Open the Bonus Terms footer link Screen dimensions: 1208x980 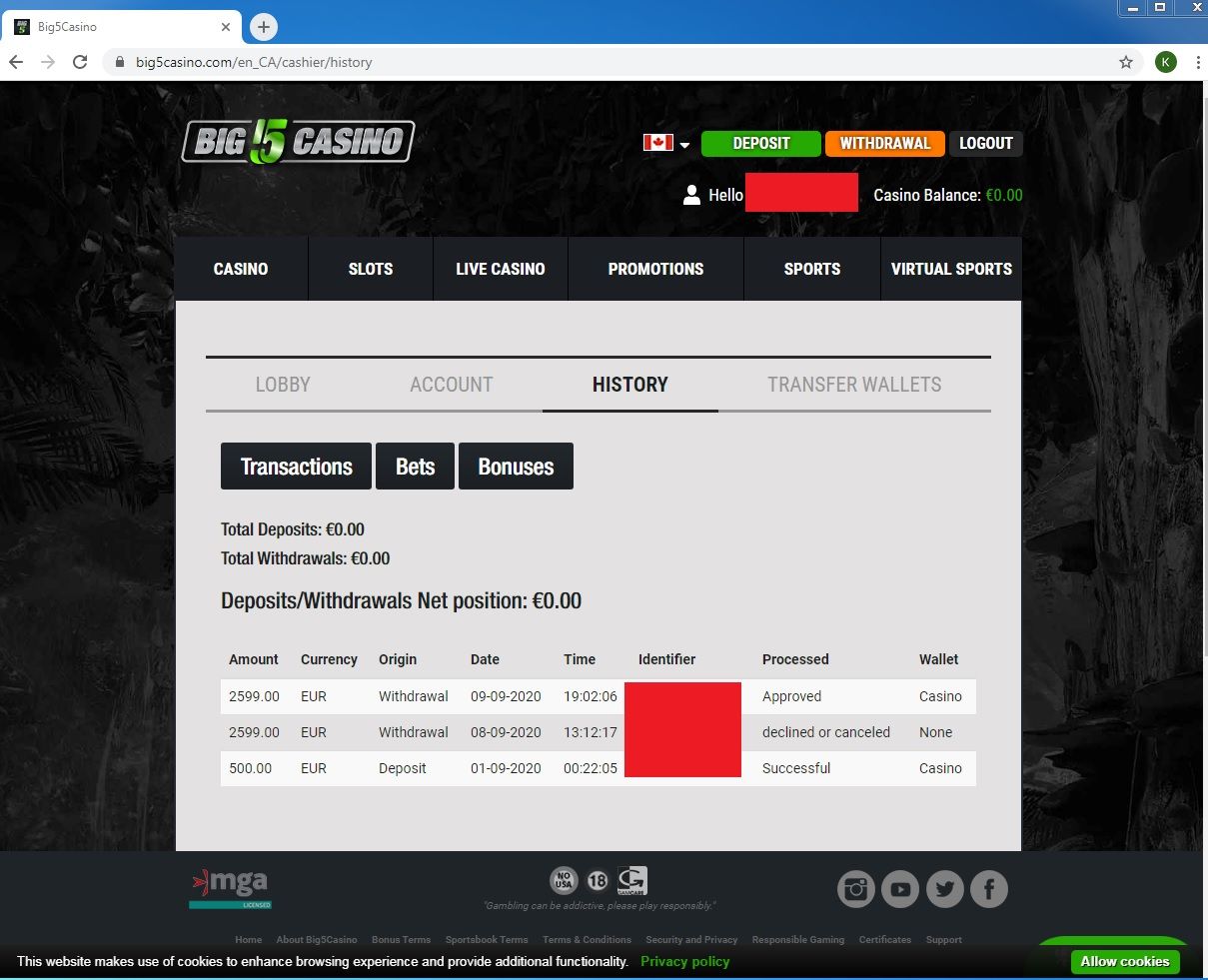tap(401, 940)
